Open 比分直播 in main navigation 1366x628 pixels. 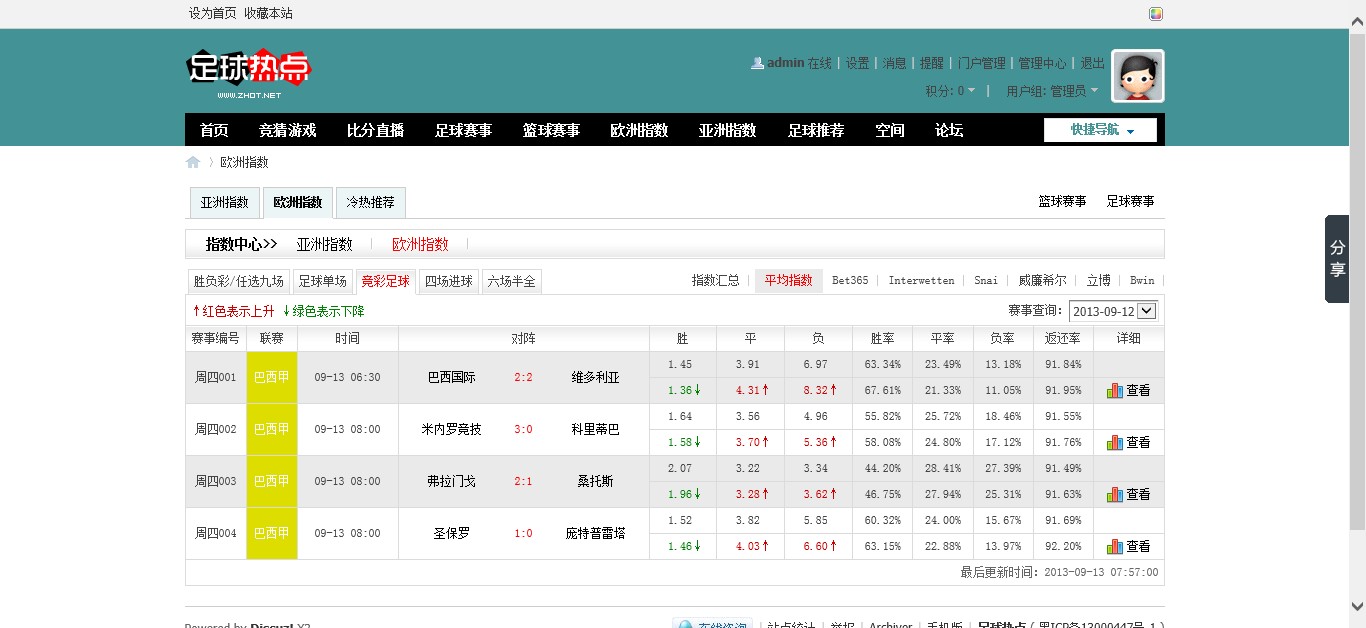point(375,130)
